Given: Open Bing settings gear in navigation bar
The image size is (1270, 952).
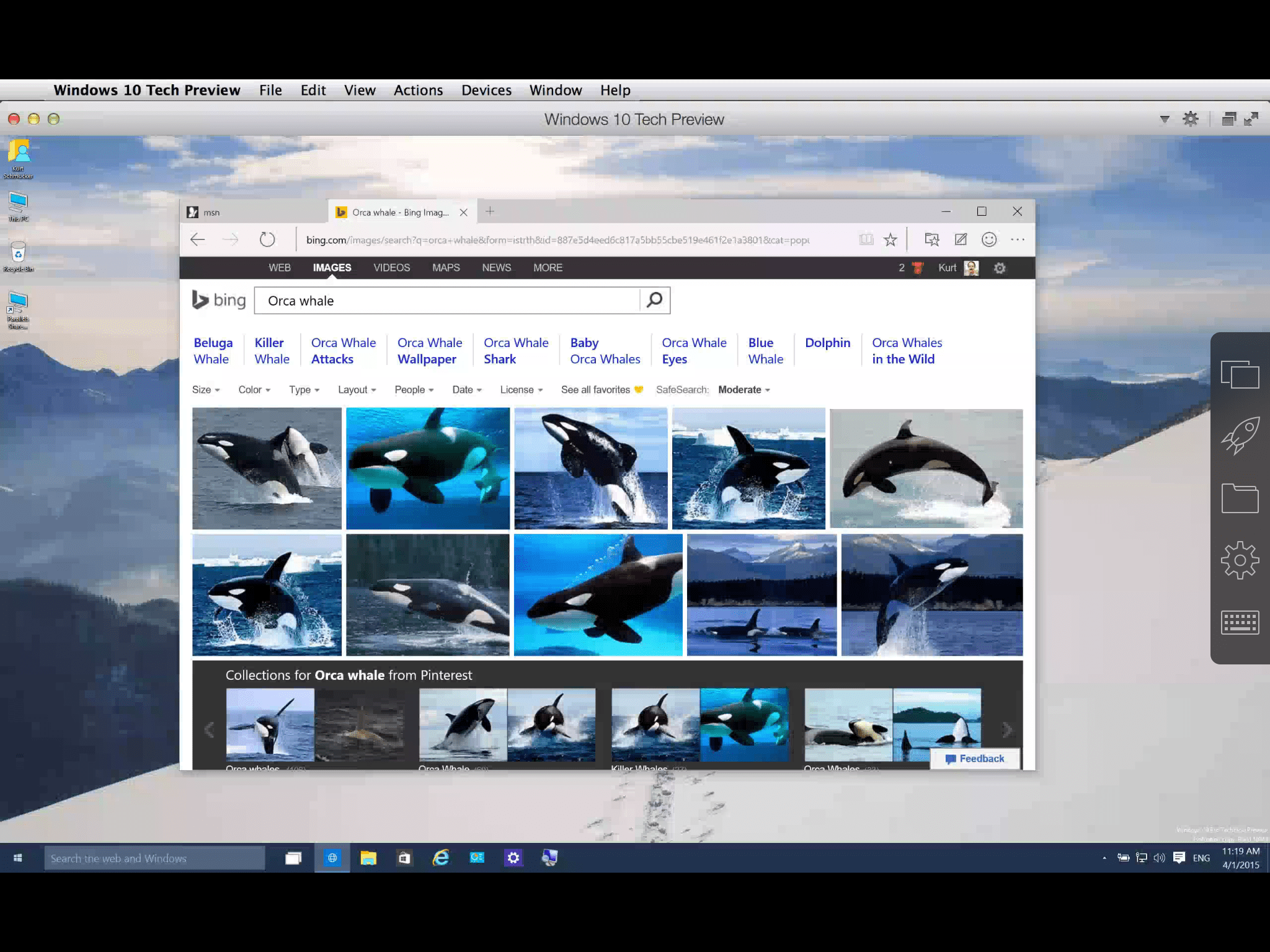Looking at the screenshot, I should click(x=1000, y=268).
